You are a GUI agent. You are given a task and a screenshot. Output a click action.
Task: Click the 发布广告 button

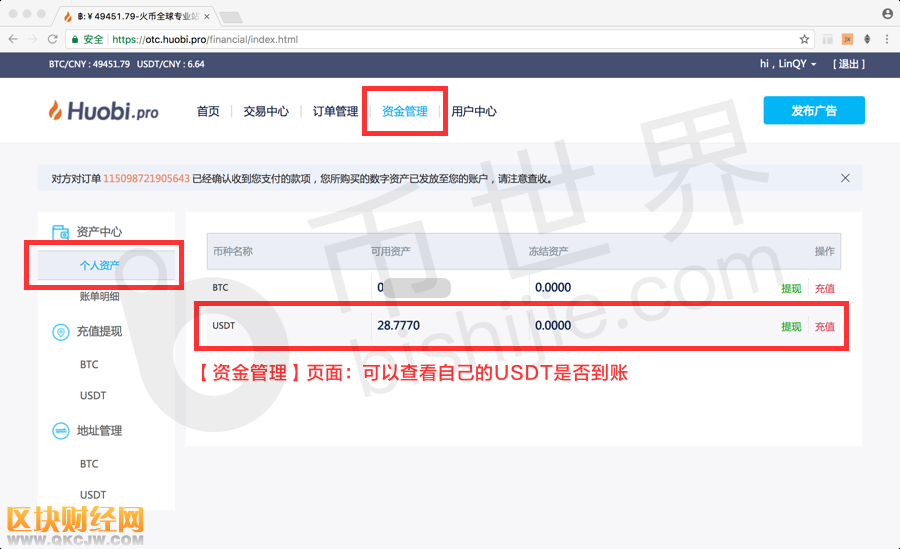tap(814, 110)
